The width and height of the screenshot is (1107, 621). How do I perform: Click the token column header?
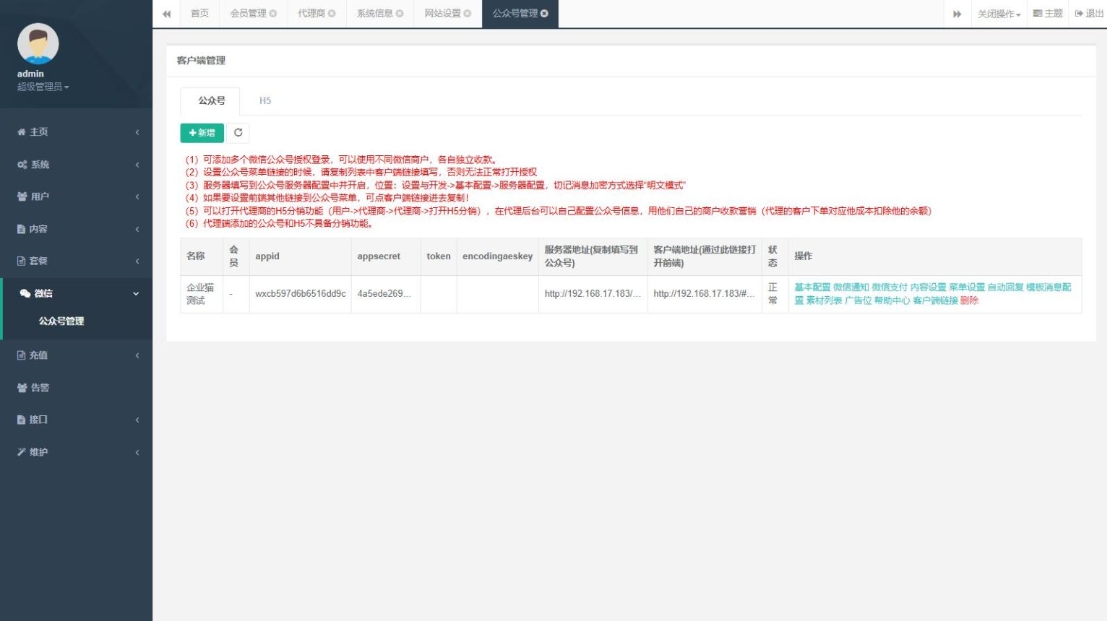(438, 256)
